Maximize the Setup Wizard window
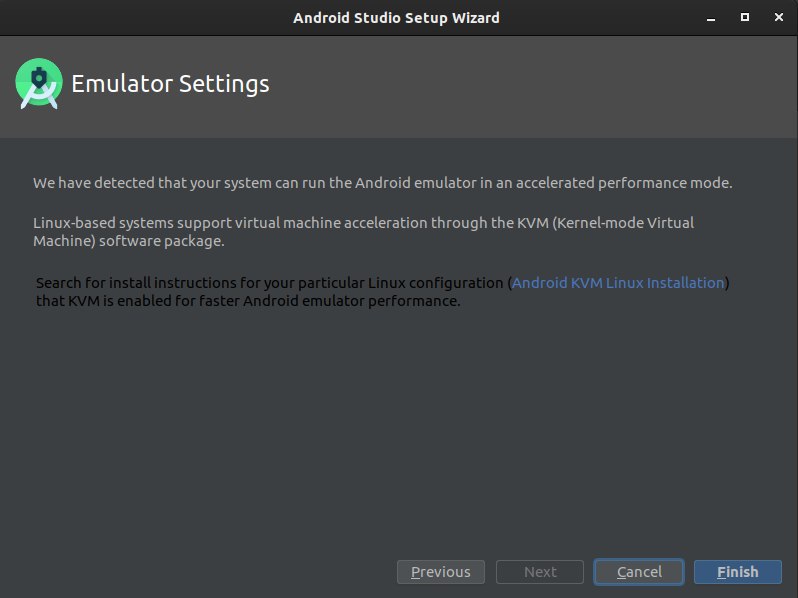This screenshot has width=798, height=598. pos(745,17)
